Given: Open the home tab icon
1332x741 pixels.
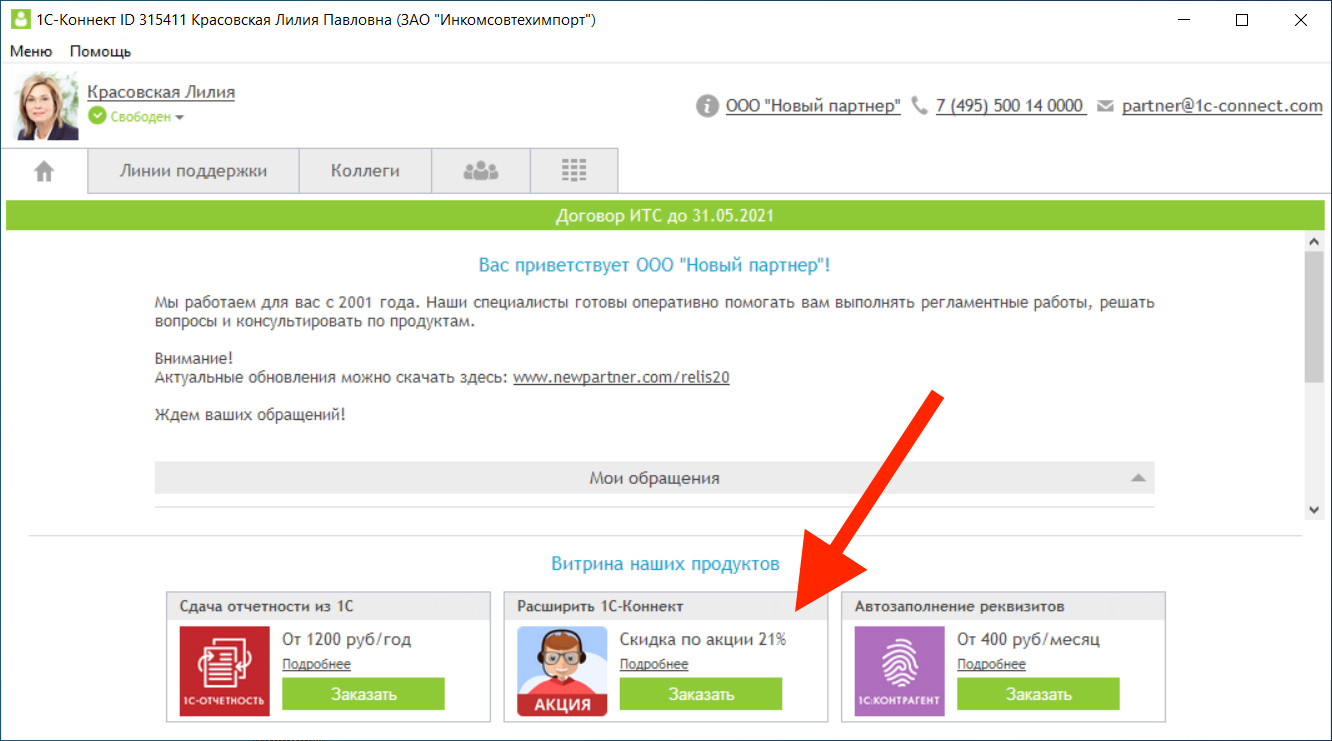Looking at the screenshot, I should coord(44,171).
